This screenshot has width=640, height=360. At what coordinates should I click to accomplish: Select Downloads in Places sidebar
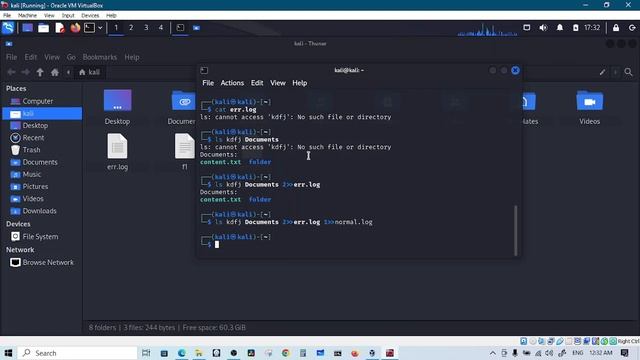39,211
